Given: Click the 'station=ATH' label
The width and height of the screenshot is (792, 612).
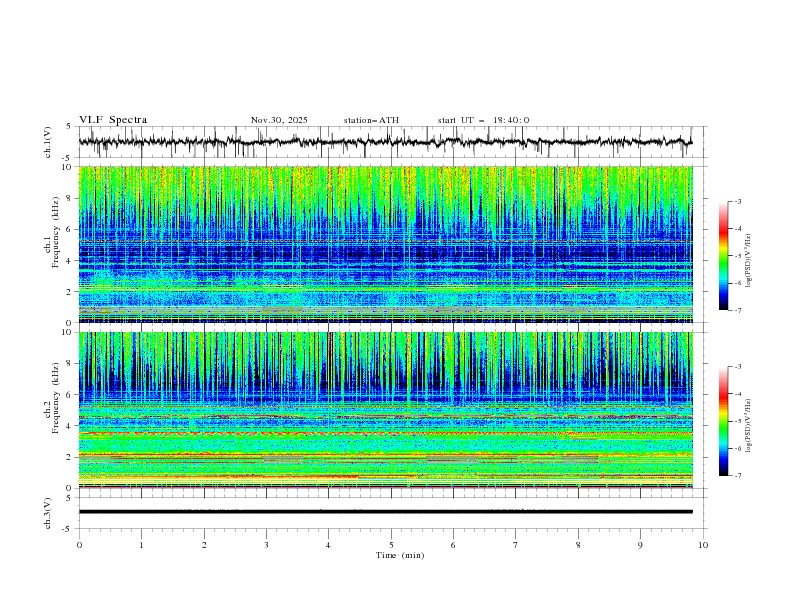Looking at the screenshot, I should tap(371, 120).
